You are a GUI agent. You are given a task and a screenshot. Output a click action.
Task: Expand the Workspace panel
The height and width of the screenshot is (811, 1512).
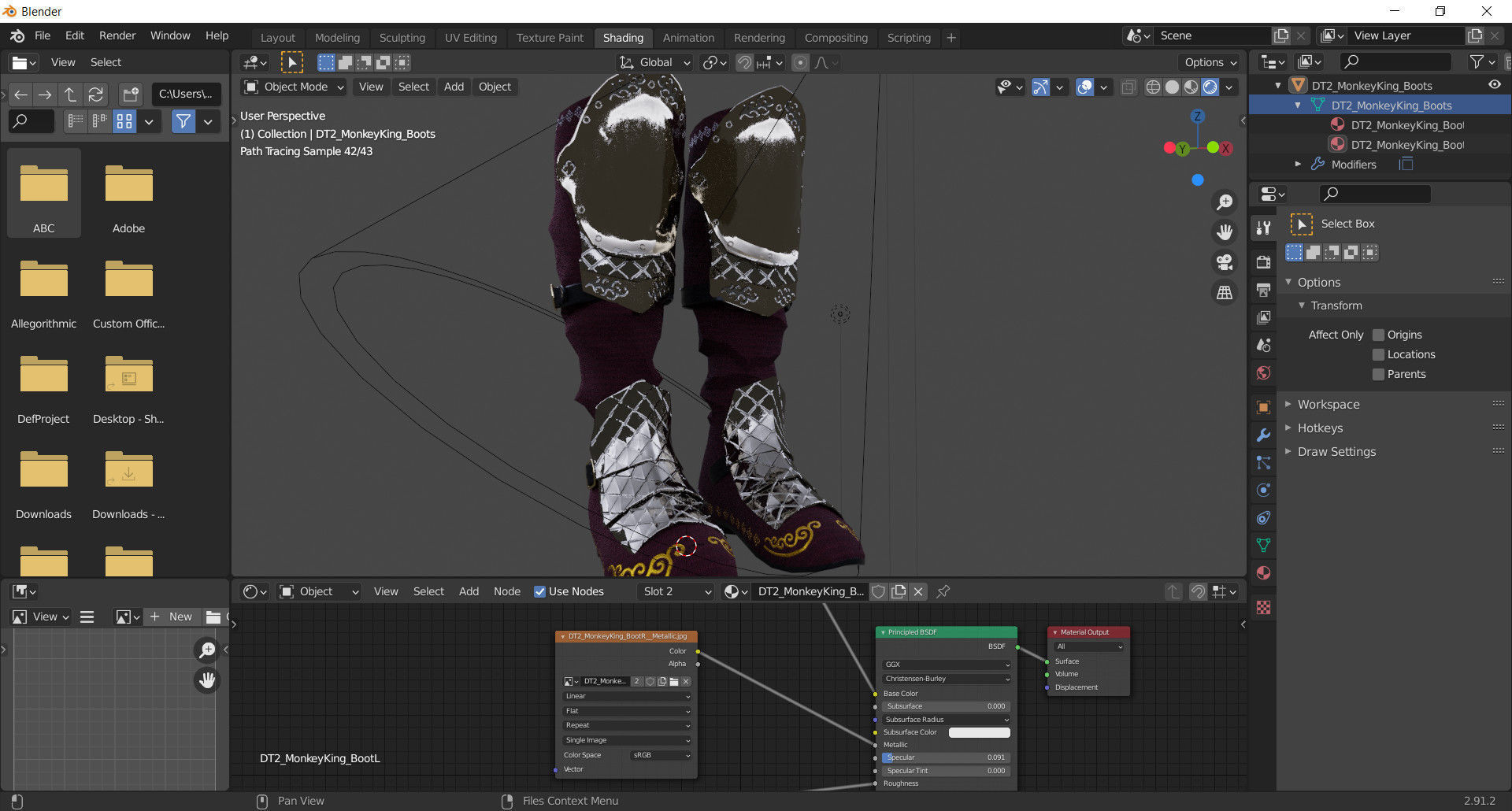[1328, 404]
